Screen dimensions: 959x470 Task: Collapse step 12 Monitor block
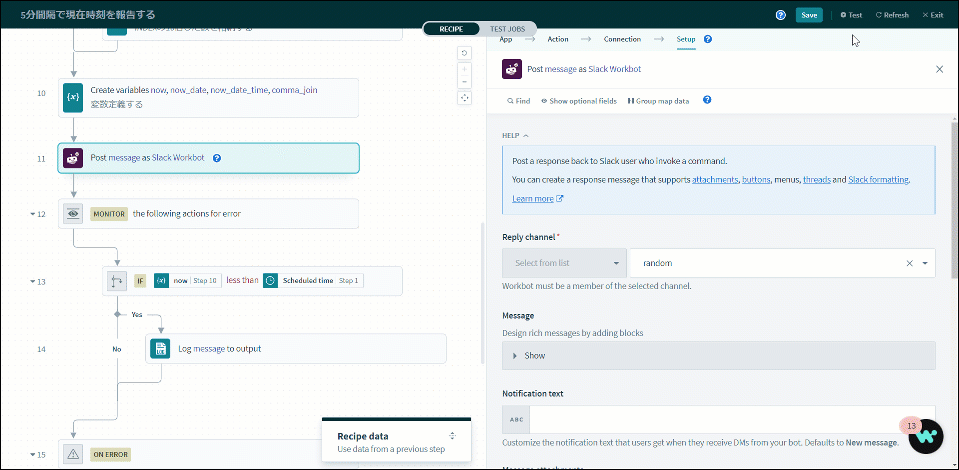pyautogui.click(x=32, y=214)
